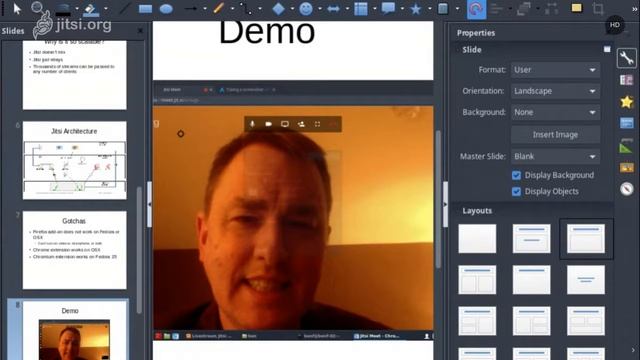Hide the sidebar with collapse handle
The image size is (640, 360).
click(445, 204)
